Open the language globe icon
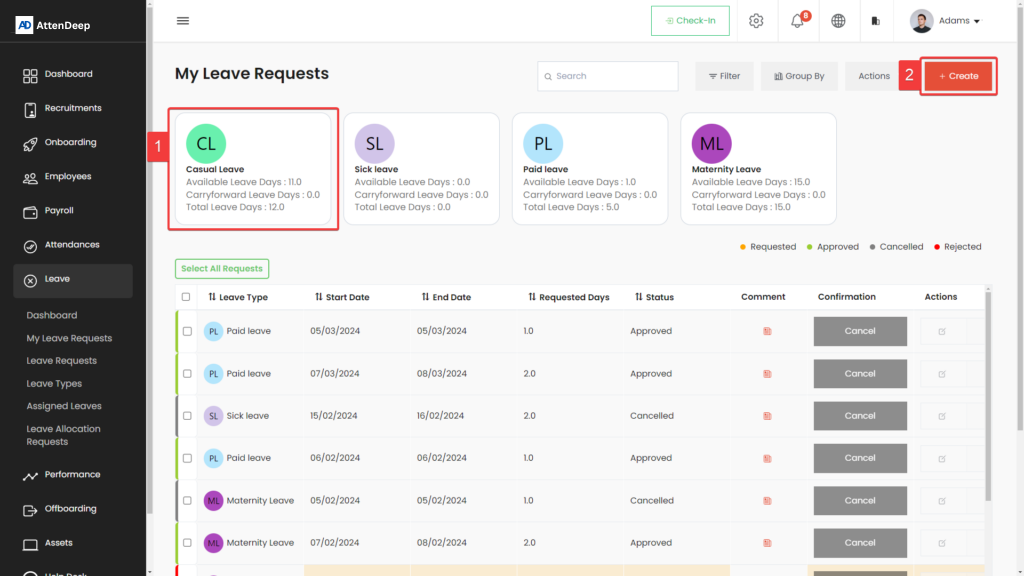The width and height of the screenshot is (1024, 576). pyautogui.click(x=838, y=21)
